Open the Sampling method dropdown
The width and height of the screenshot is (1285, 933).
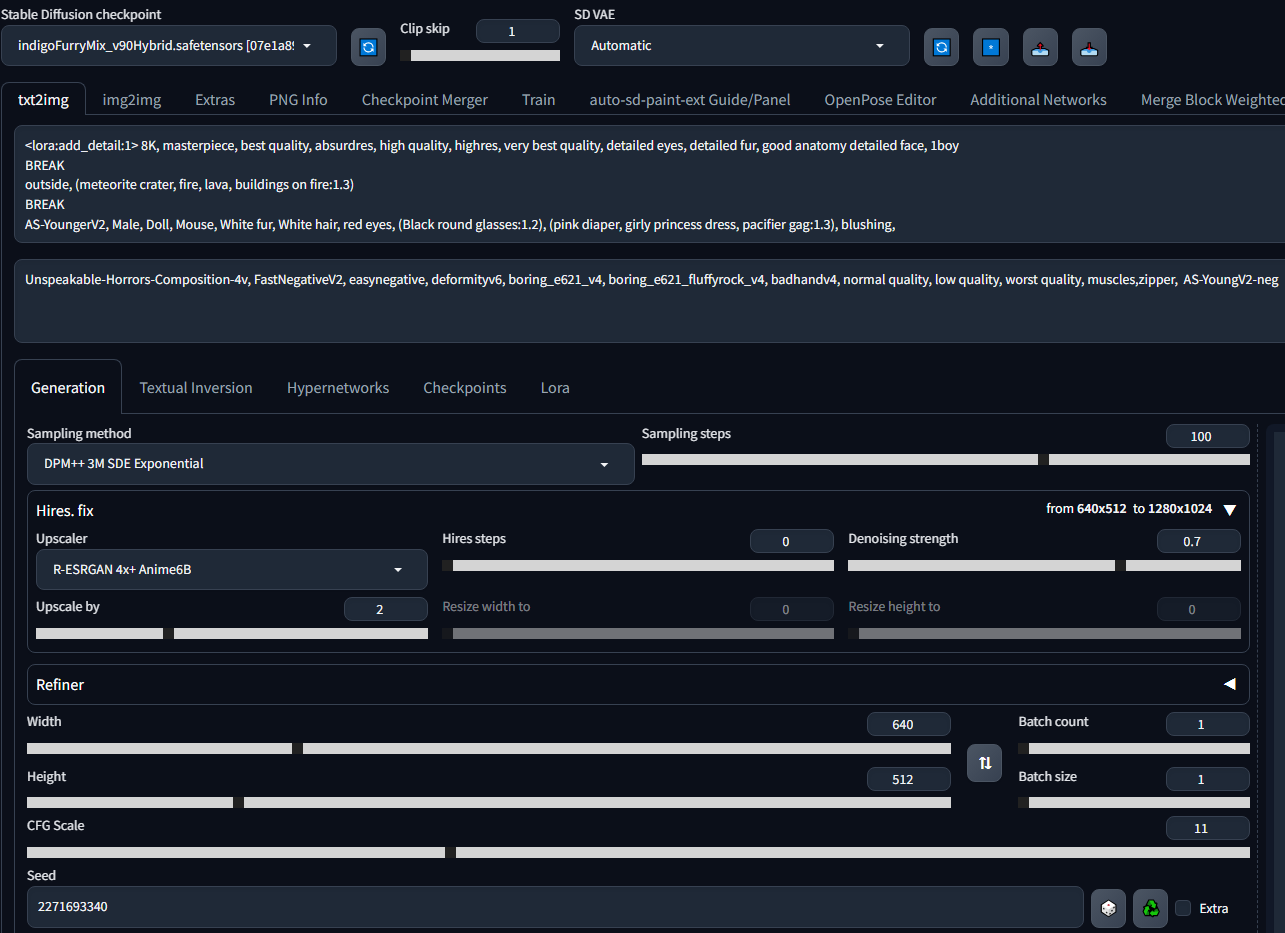[330, 464]
